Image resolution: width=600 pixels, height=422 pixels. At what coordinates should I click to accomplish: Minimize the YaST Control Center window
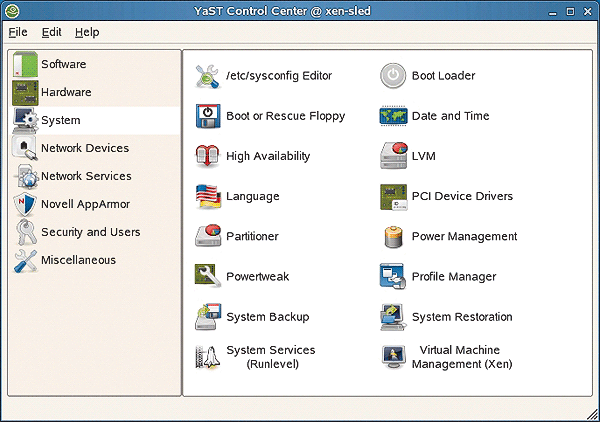tap(552, 12)
